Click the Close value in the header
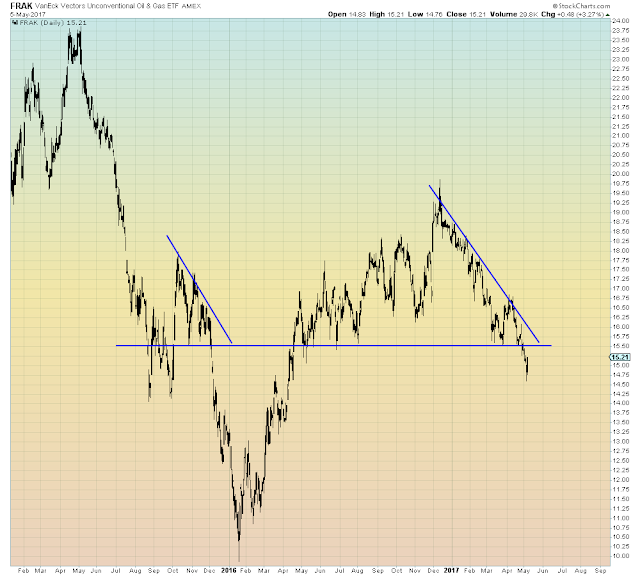 (x=477, y=14)
